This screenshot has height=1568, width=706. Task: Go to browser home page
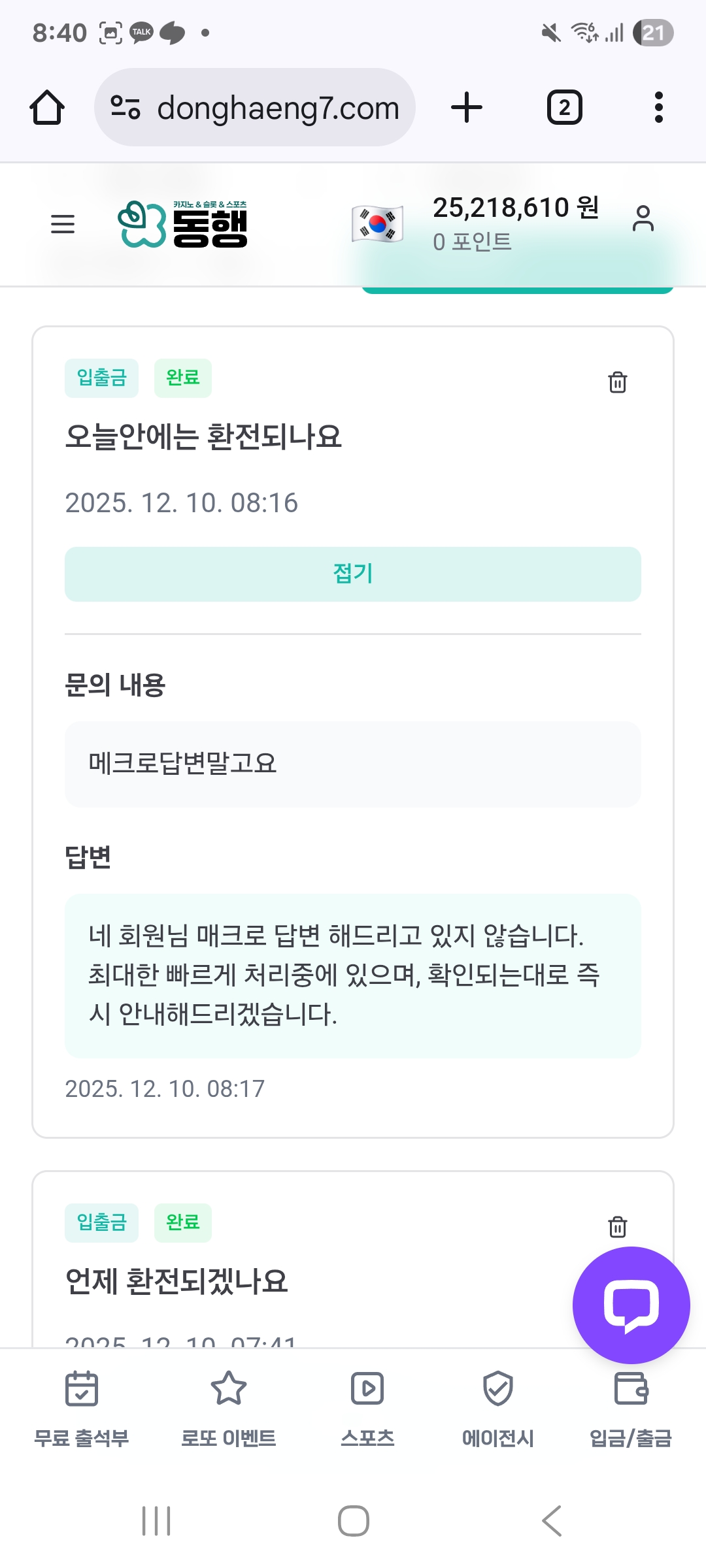pyautogui.click(x=47, y=108)
